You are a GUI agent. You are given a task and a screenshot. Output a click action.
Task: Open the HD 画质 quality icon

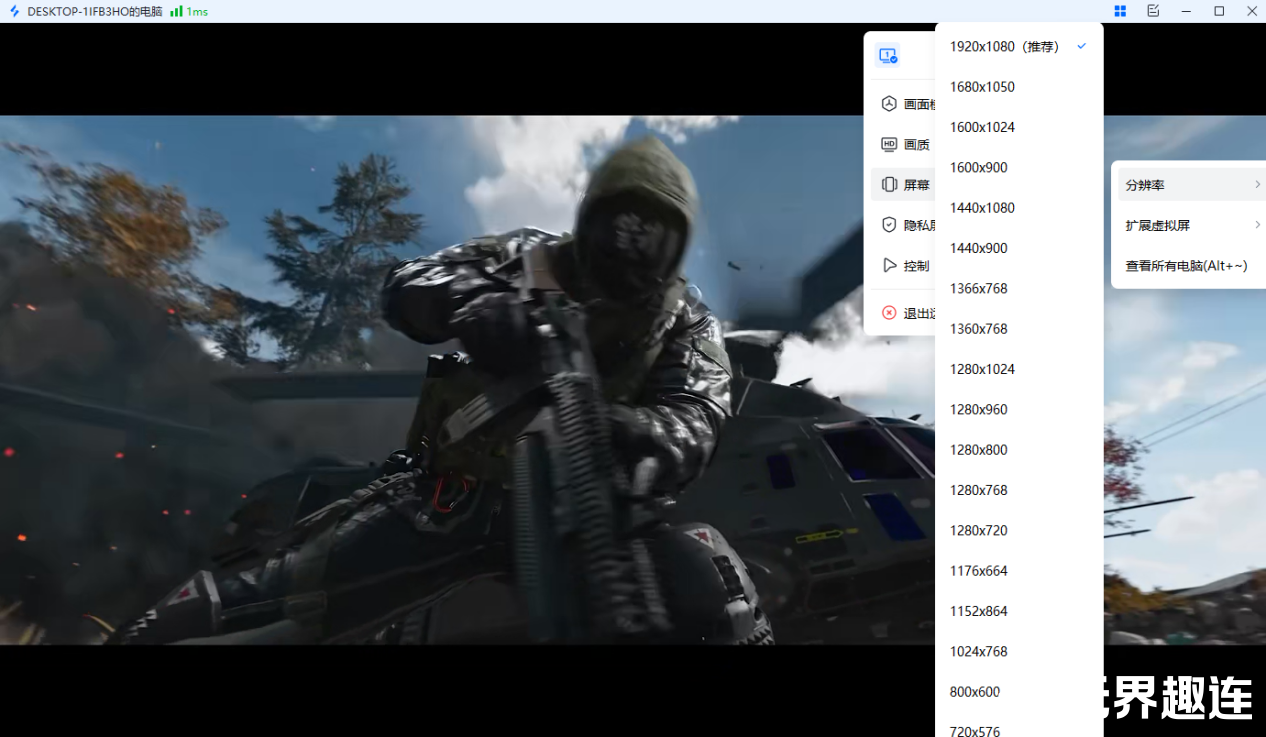[x=888, y=144]
